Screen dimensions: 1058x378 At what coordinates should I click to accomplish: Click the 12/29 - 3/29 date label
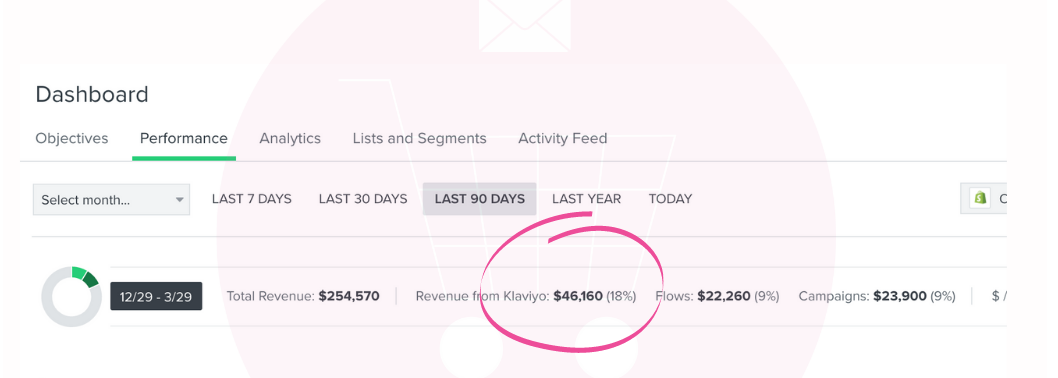pyautogui.click(x=156, y=296)
